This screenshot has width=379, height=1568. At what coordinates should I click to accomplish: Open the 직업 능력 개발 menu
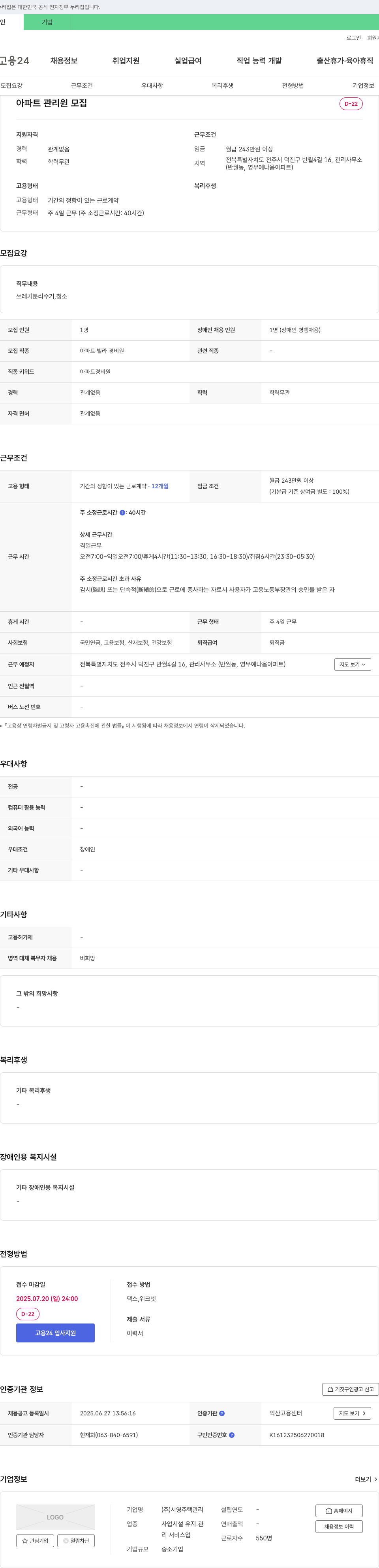click(259, 61)
